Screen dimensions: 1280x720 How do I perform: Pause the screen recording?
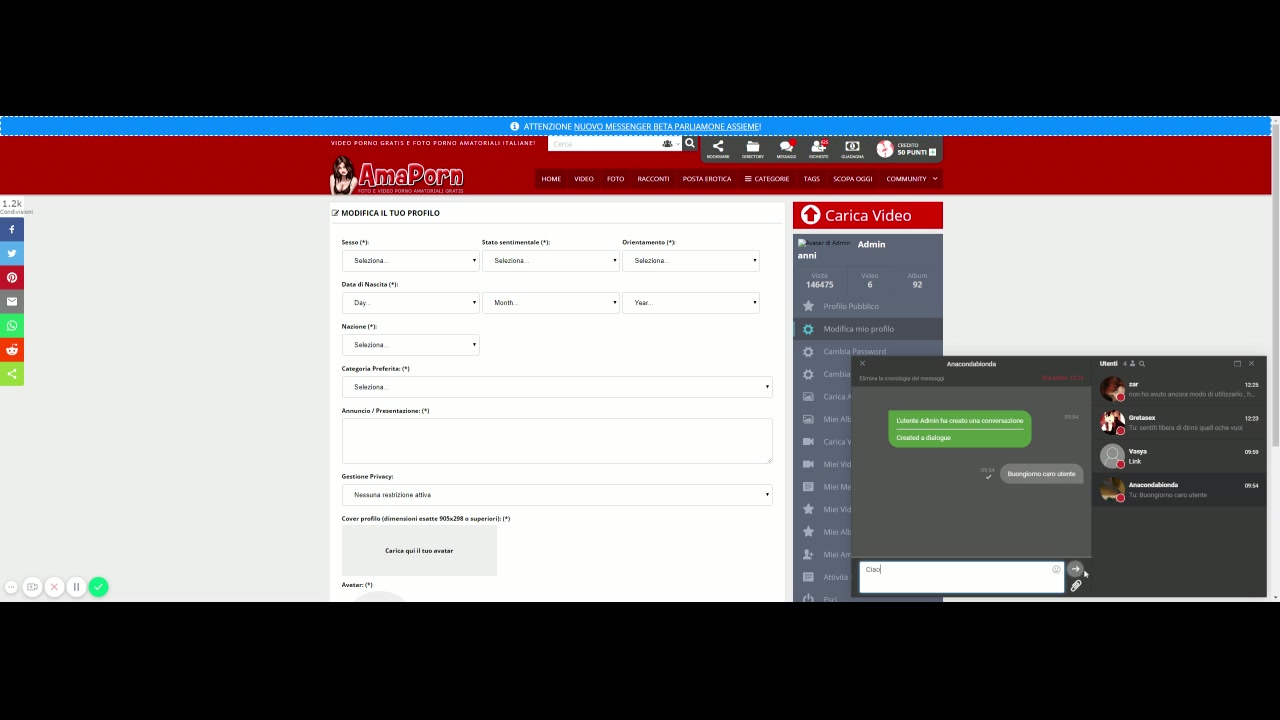[76, 587]
